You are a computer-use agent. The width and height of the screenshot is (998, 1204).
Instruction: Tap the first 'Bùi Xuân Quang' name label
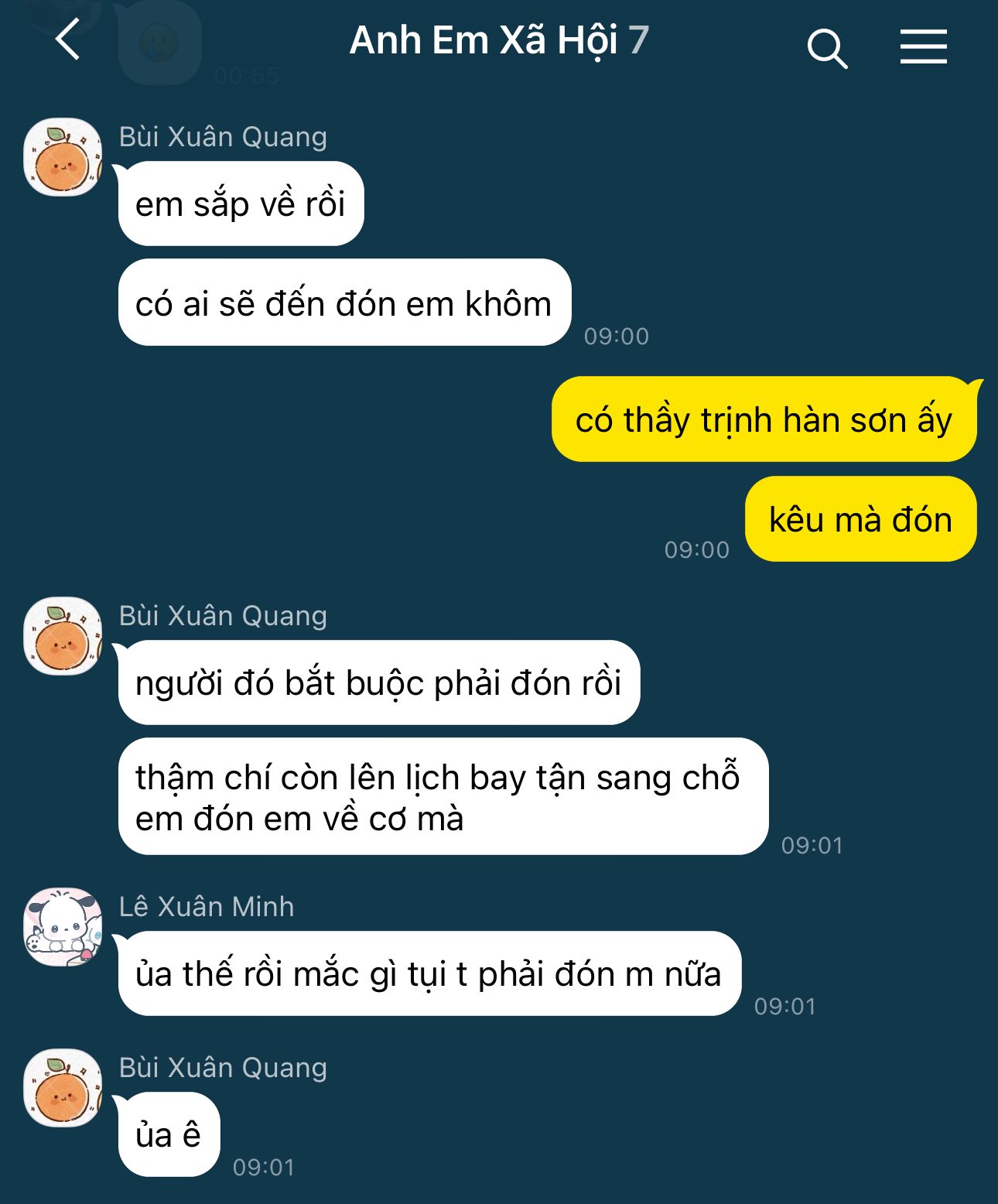click(x=223, y=137)
